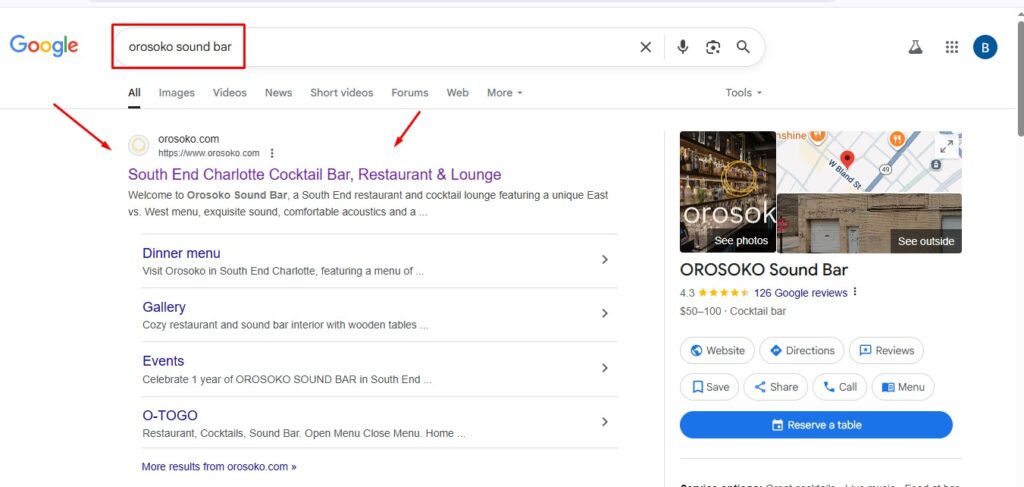The width and height of the screenshot is (1024, 487).
Task: Open the map thumbnail
Action: point(869,161)
